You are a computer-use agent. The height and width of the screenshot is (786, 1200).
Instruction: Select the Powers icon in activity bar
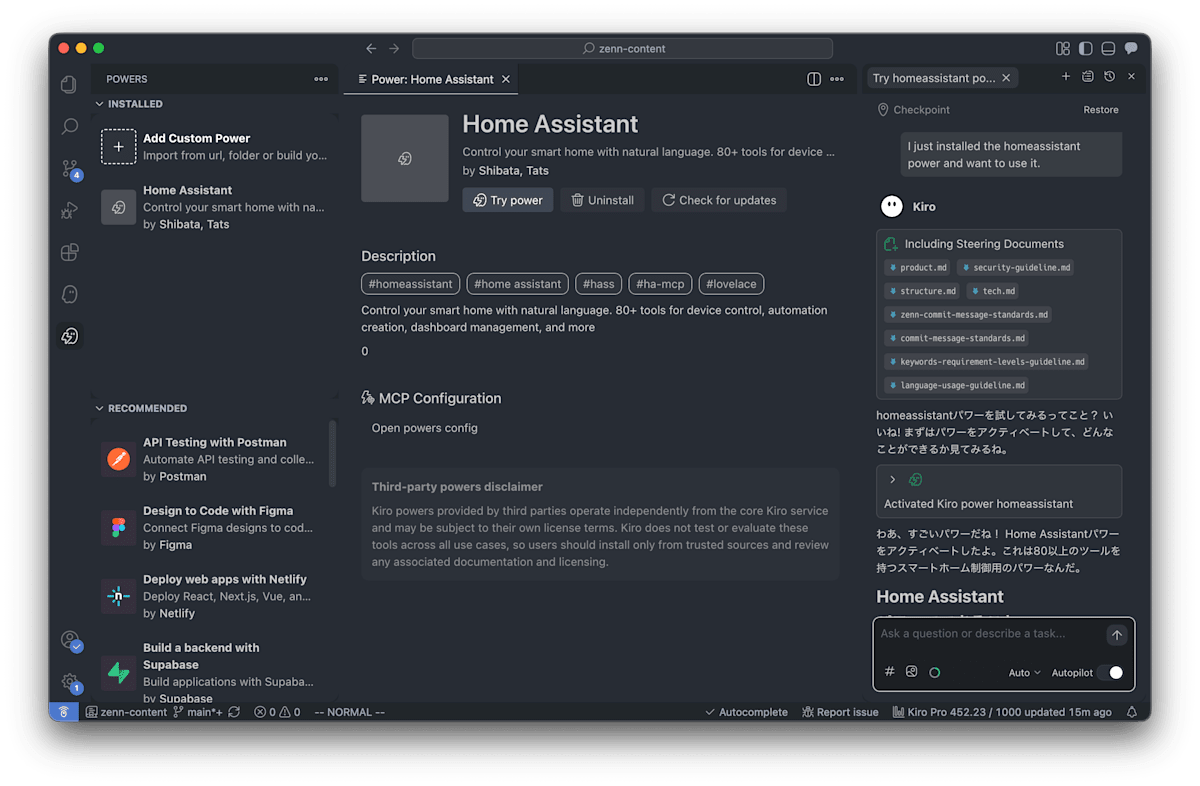tap(69, 336)
